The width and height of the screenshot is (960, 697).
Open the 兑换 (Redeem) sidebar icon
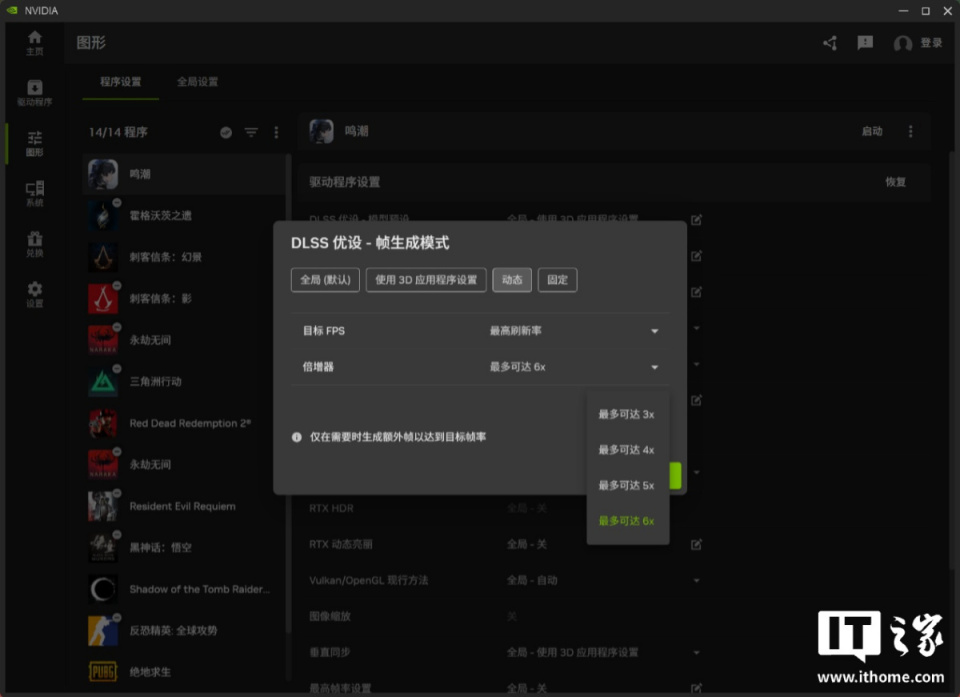[x=33, y=243]
